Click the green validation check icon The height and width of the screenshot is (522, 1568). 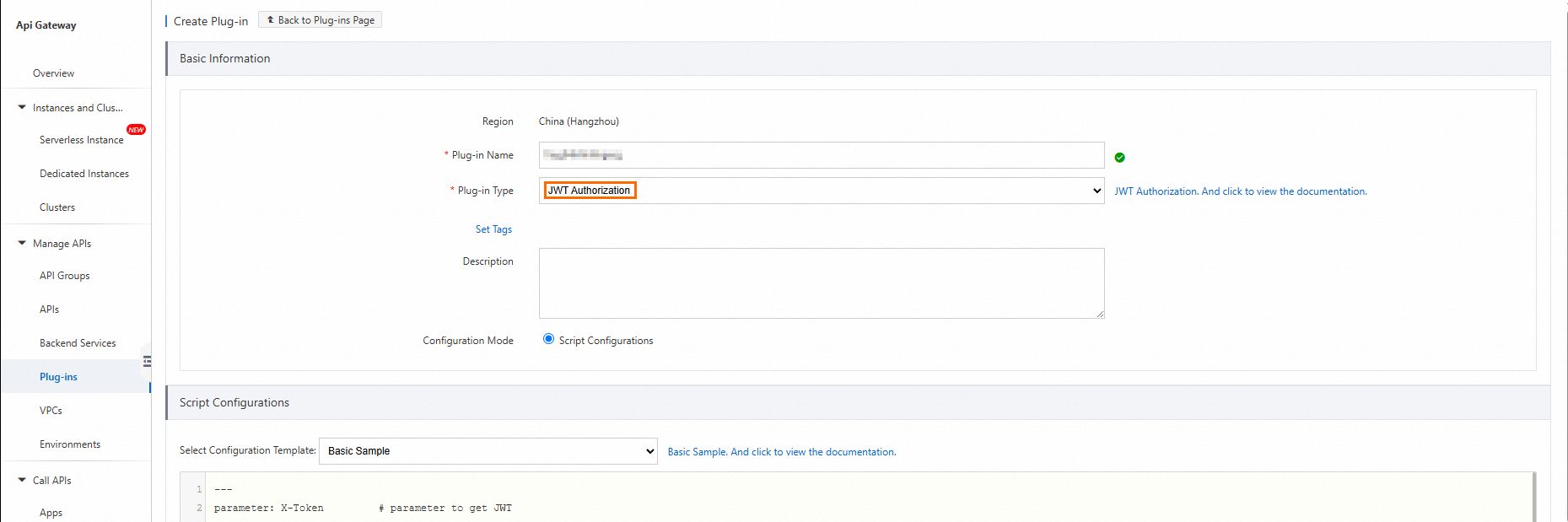click(x=1119, y=158)
